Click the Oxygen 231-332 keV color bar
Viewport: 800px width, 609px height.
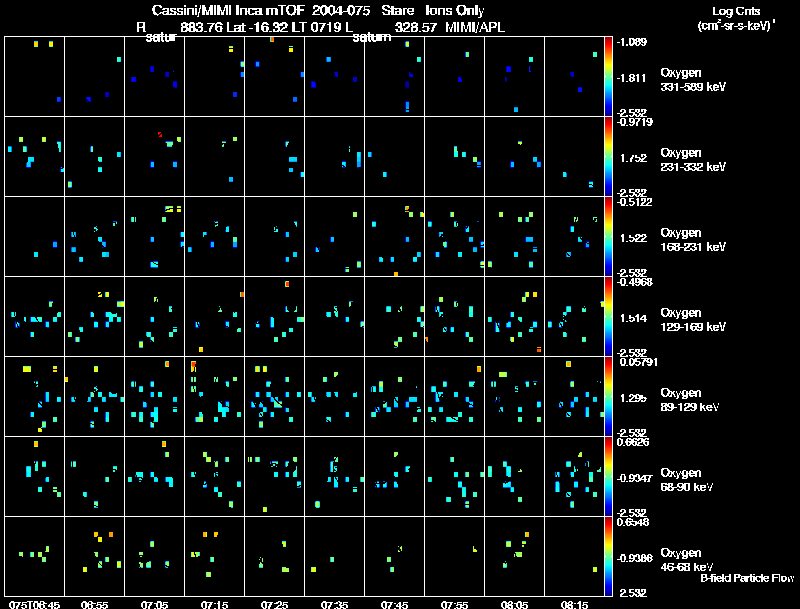[x=608, y=157]
